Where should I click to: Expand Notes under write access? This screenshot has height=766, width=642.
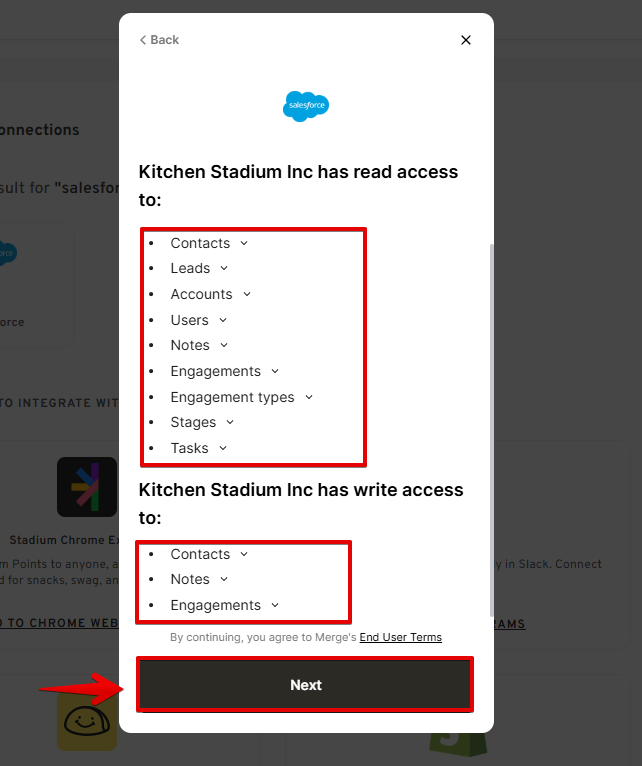(224, 579)
